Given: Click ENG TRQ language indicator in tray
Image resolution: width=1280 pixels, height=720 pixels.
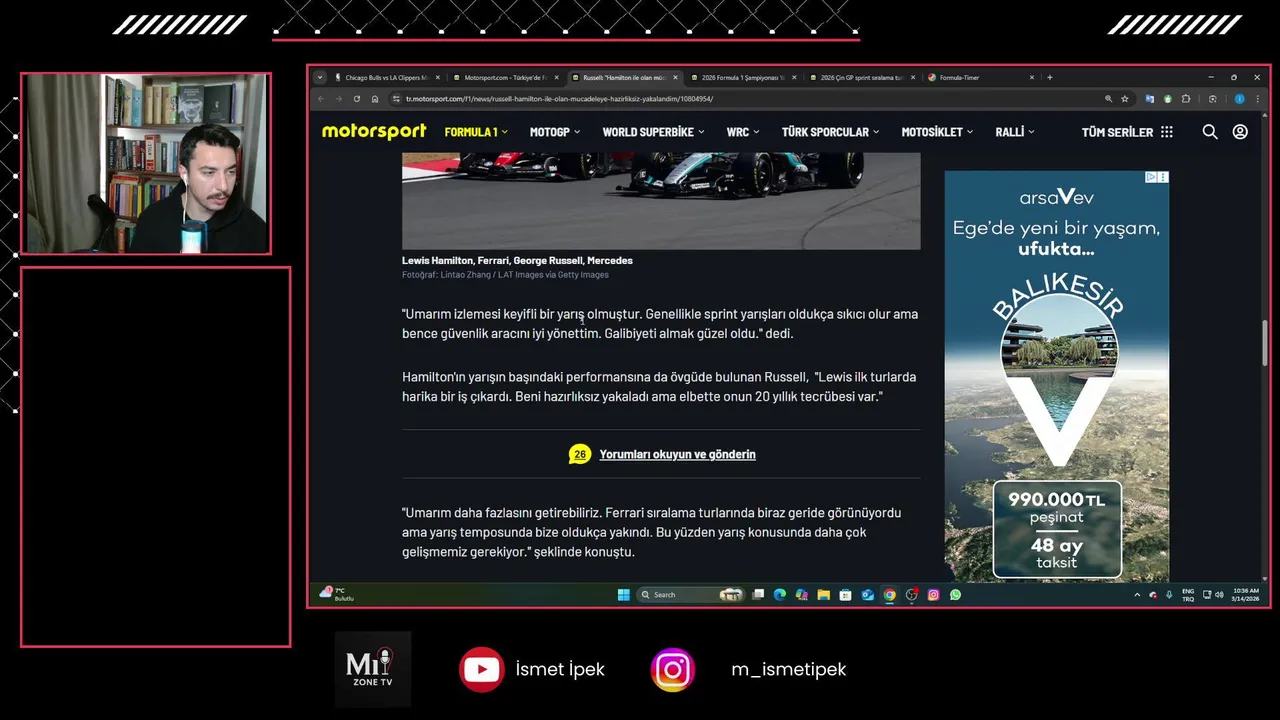Looking at the screenshot, I should [1188, 595].
